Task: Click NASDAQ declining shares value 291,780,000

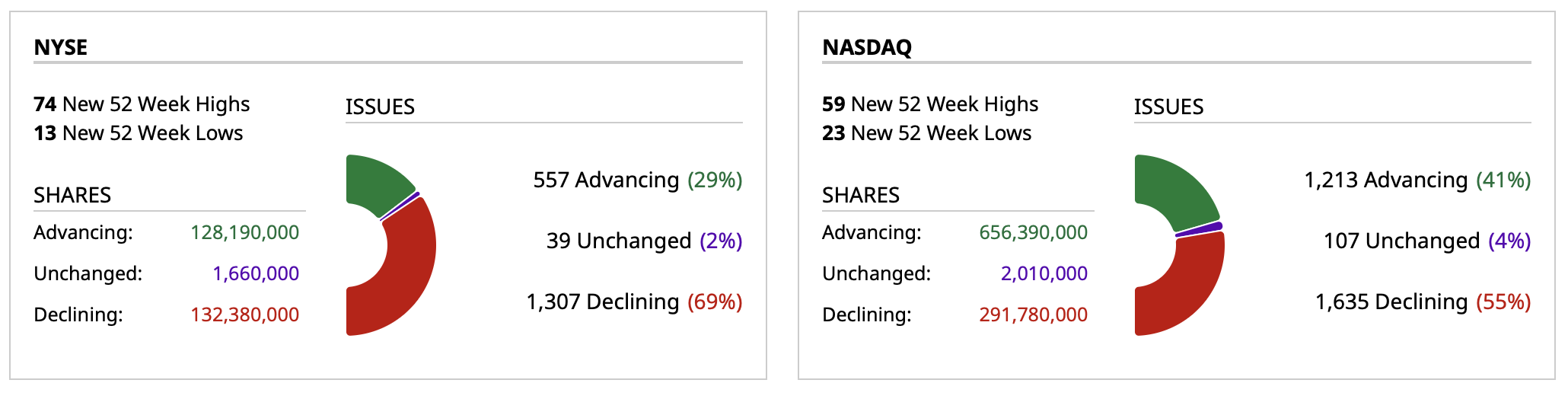Action: (1033, 314)
